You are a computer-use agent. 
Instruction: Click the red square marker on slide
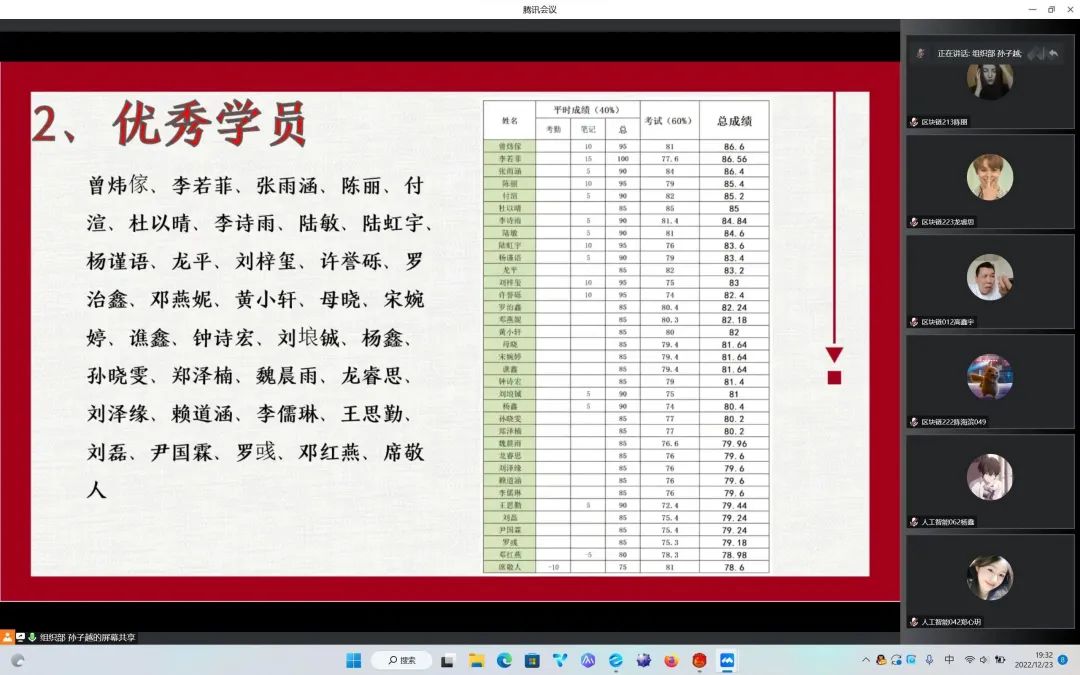click(834, 377)
